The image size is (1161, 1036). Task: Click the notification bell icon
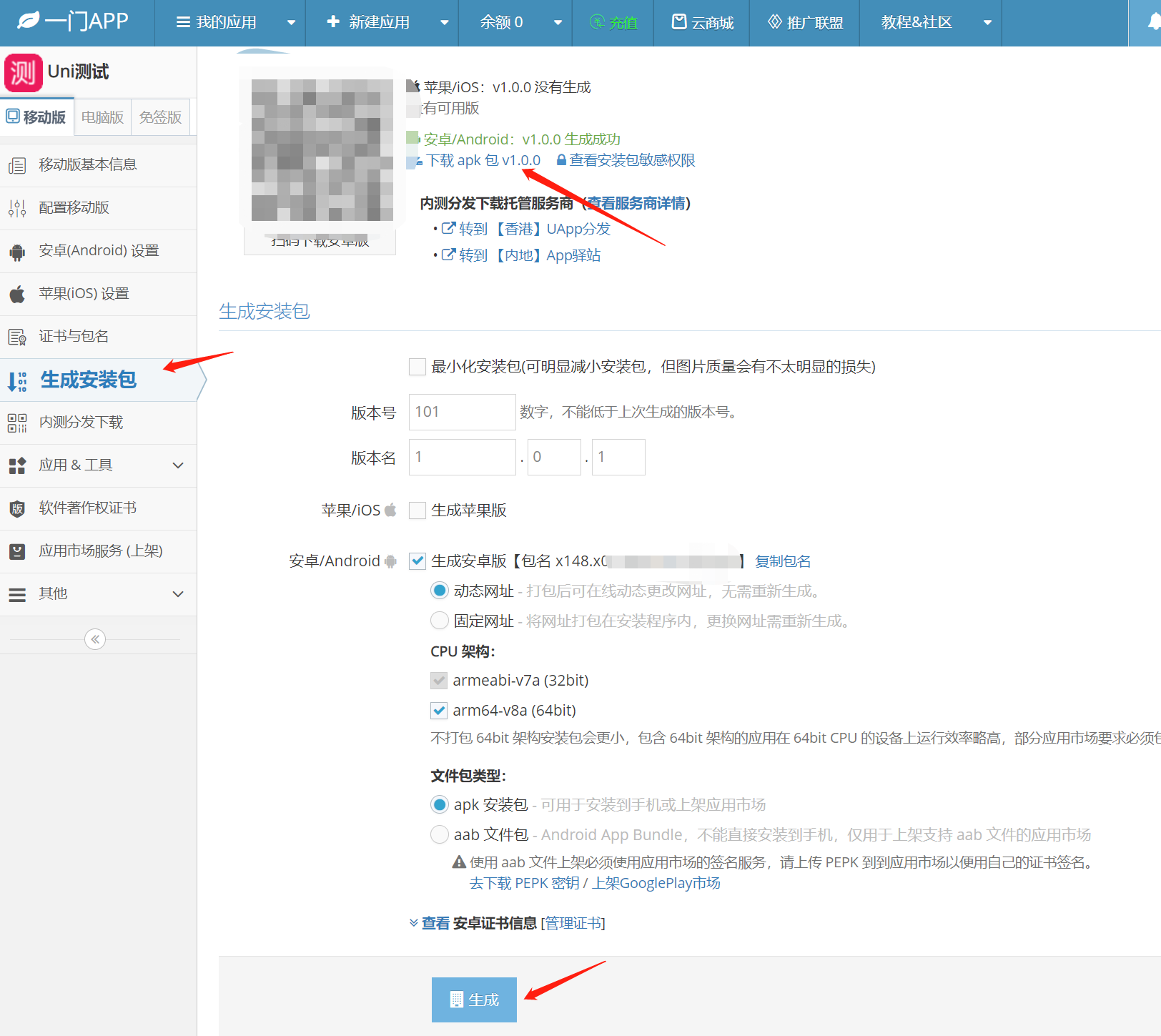pos(1153,23)
